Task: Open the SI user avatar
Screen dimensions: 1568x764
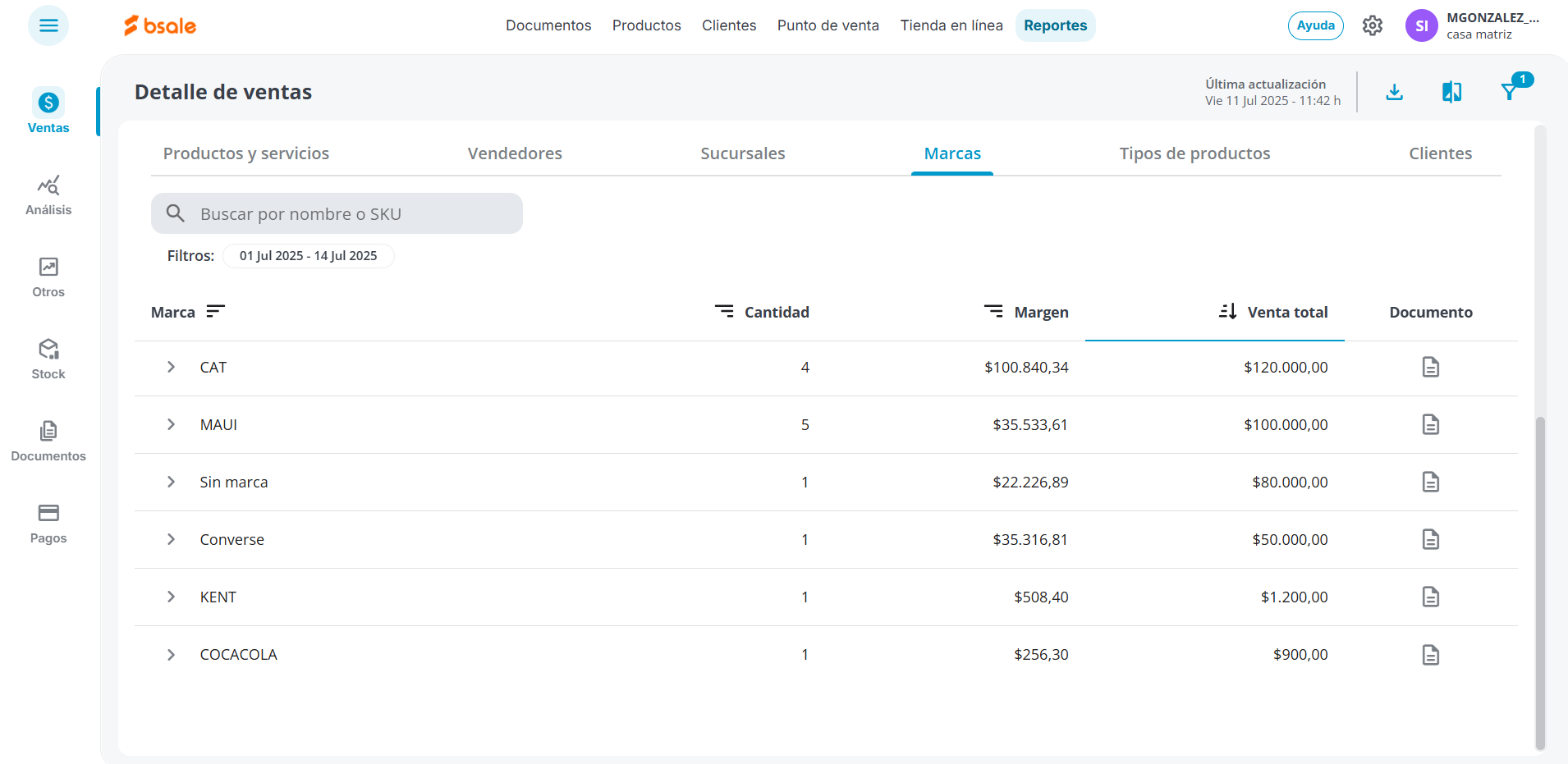Action: point(1422,25)
